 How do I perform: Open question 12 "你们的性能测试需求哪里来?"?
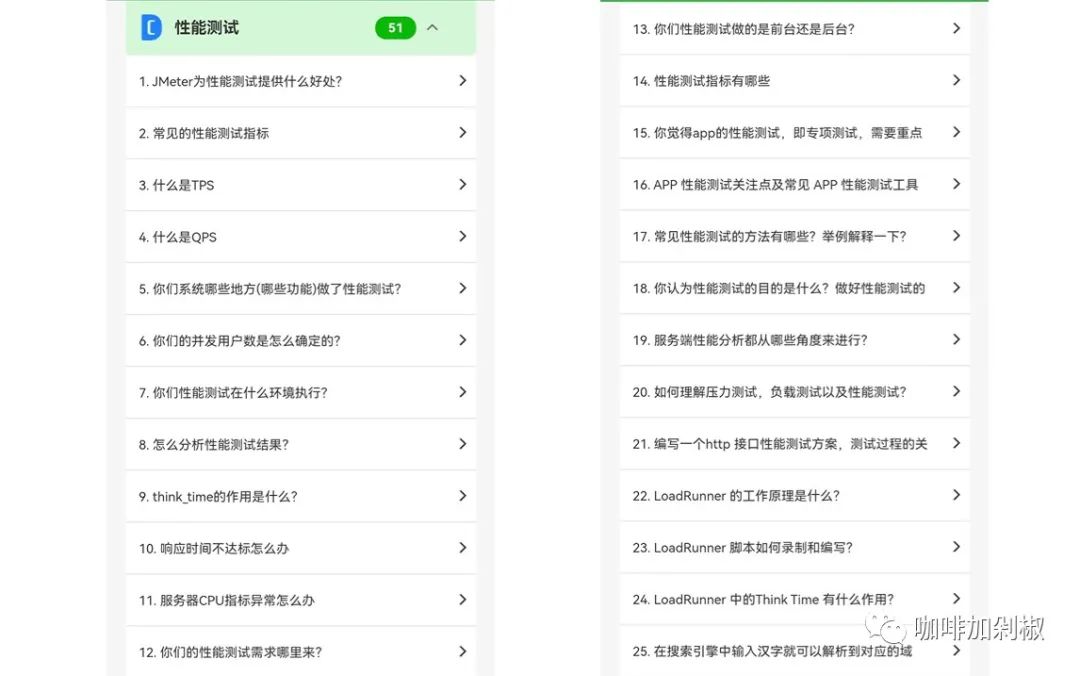coord(301,652)
